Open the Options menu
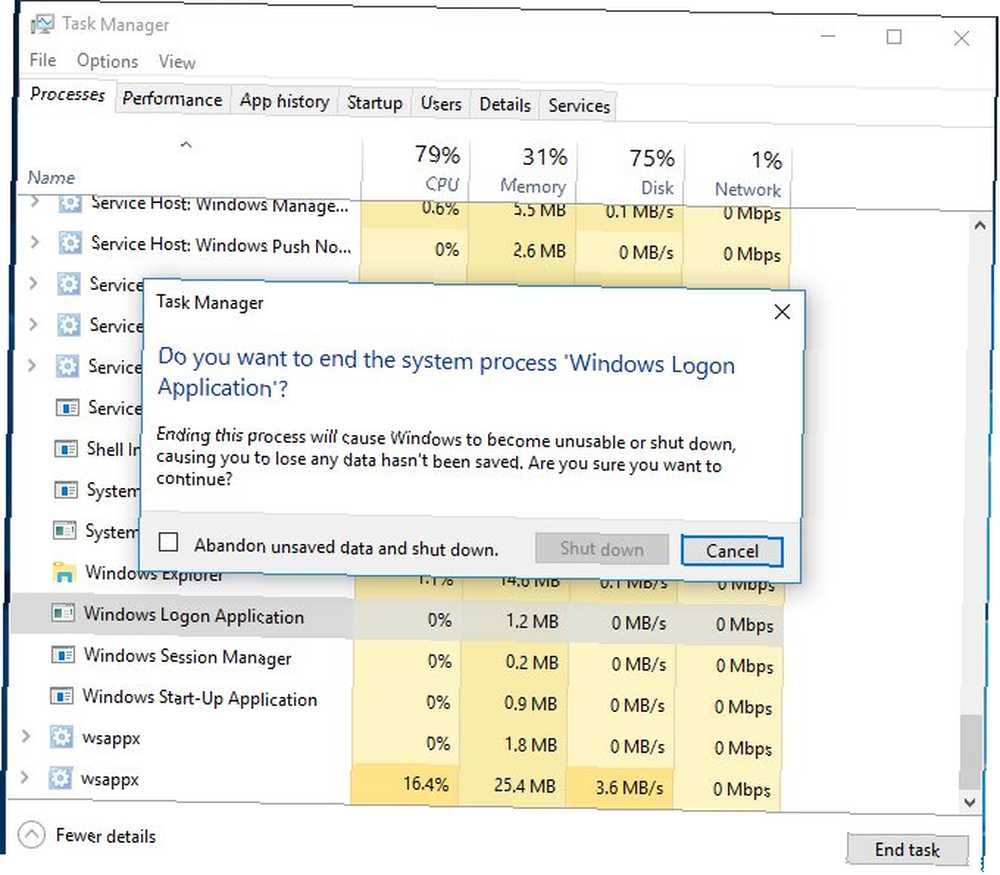Viewport: 1000px width, 875px height. coord(107,61)
